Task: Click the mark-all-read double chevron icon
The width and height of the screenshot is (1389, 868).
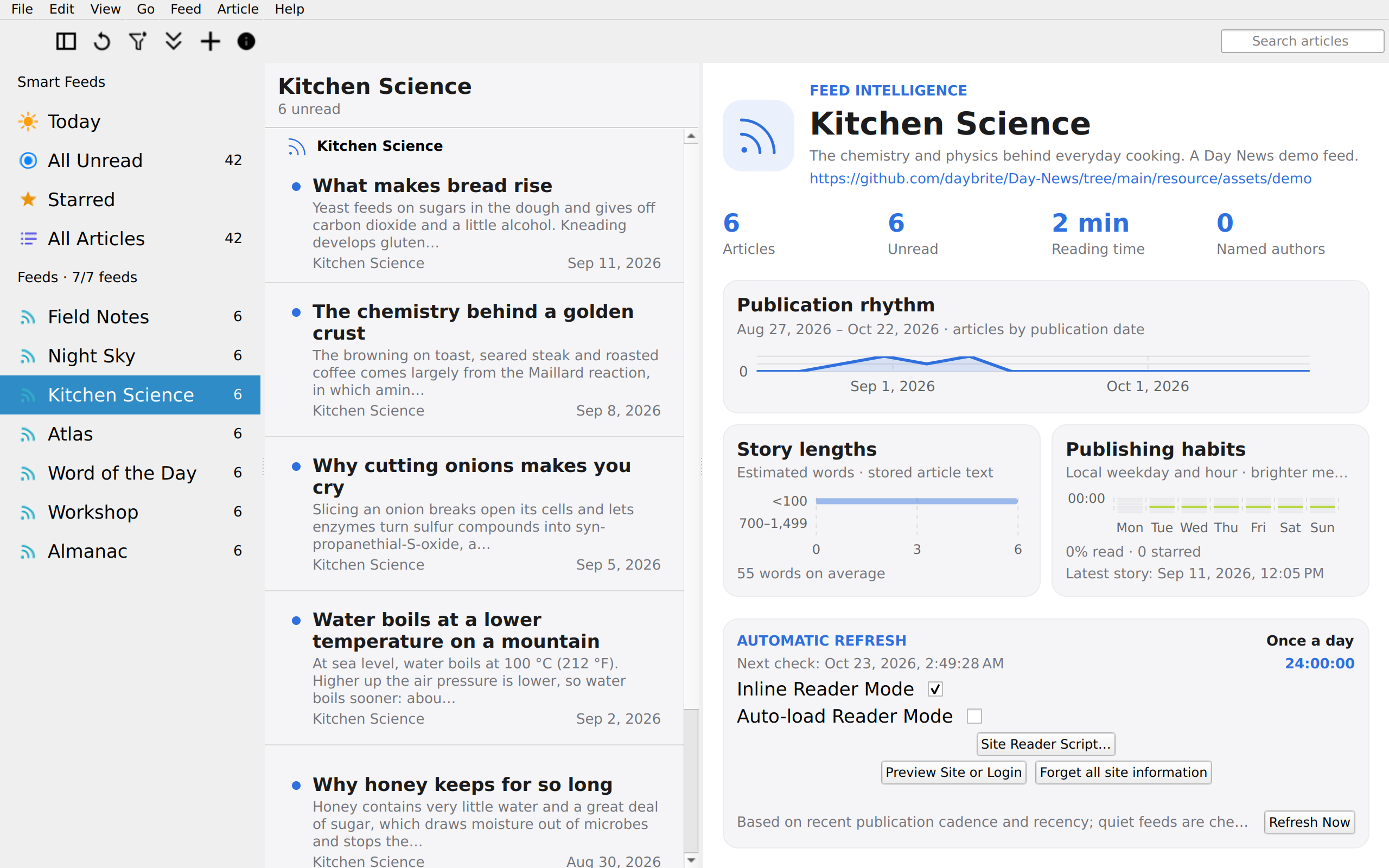Action: pos(174,41)
